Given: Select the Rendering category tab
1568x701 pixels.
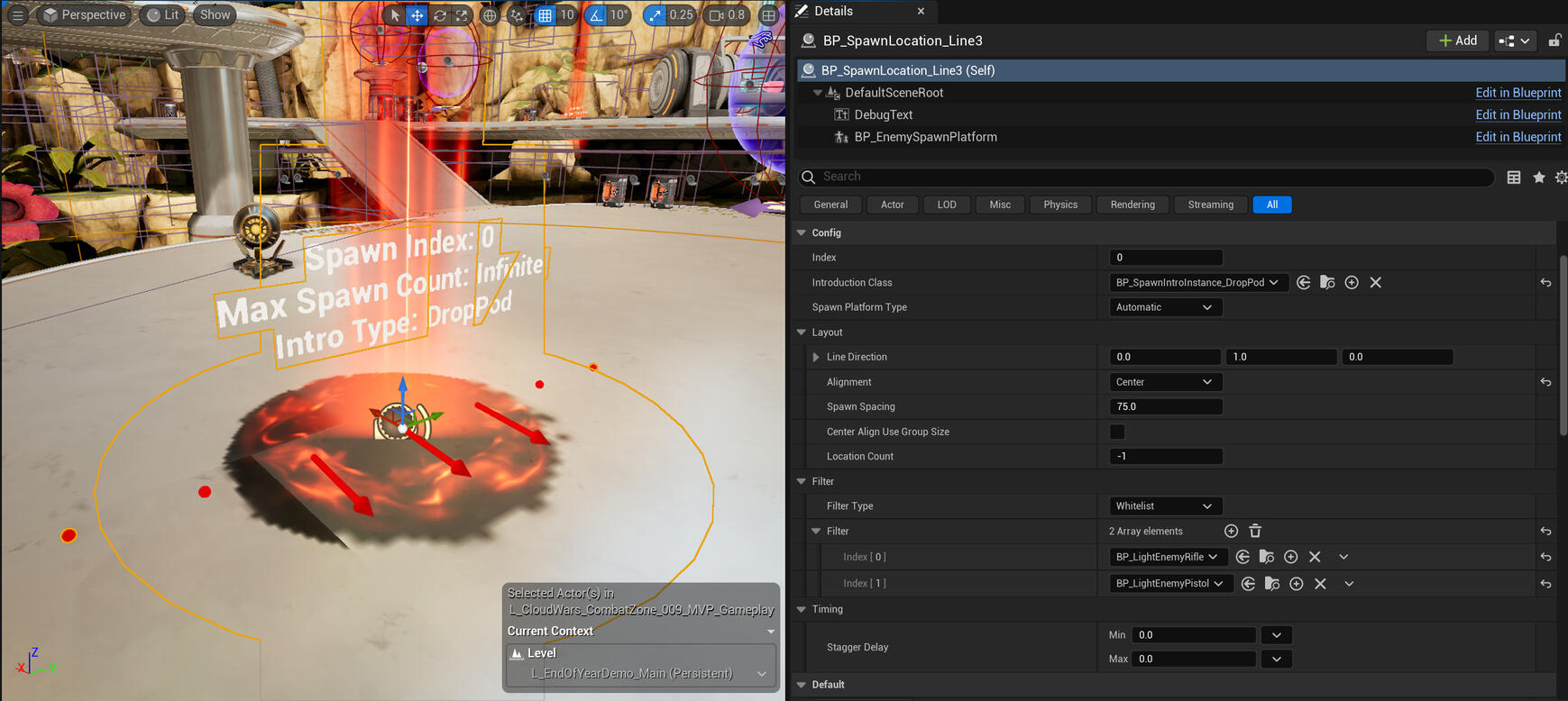Looking at the screenshot, I should point(1132,205).
